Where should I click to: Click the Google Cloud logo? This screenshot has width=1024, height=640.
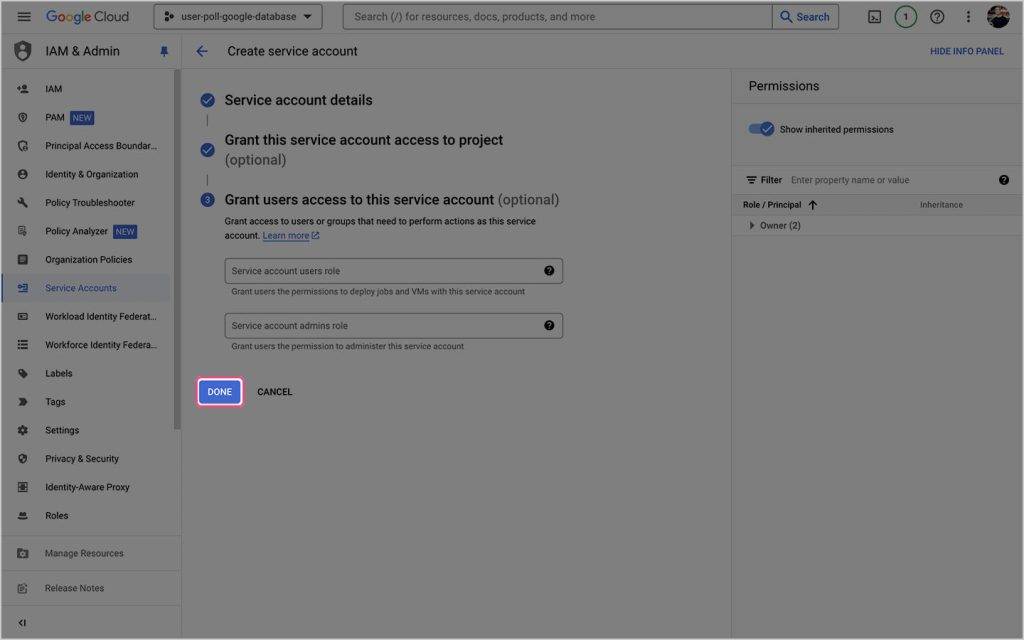point(88,16)
